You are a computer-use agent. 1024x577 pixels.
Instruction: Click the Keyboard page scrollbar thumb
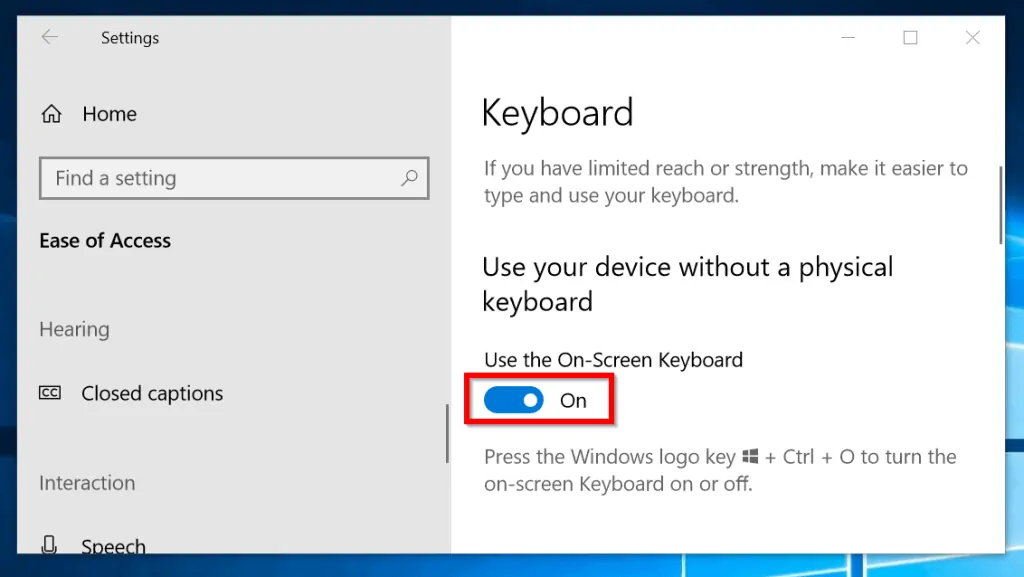point(1000,205)
